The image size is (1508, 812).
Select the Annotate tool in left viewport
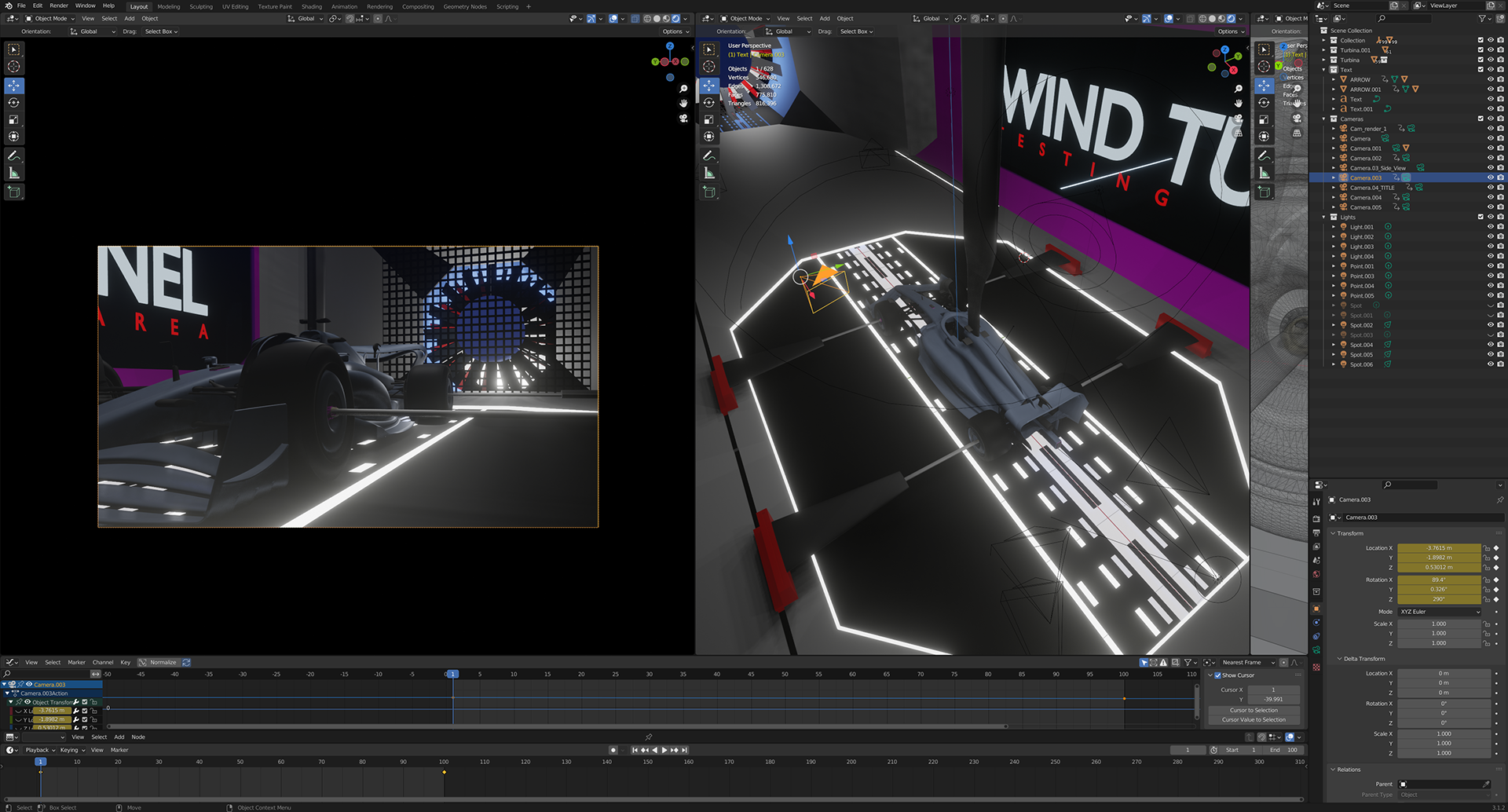(14, 155)
